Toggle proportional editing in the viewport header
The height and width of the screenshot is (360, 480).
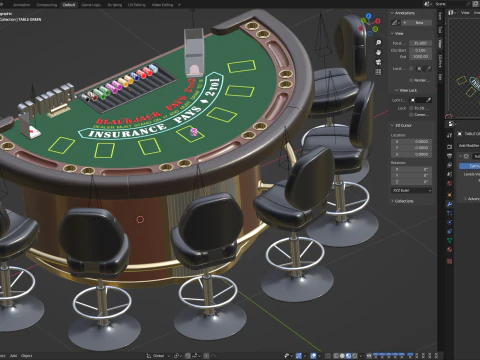(206, 356)
